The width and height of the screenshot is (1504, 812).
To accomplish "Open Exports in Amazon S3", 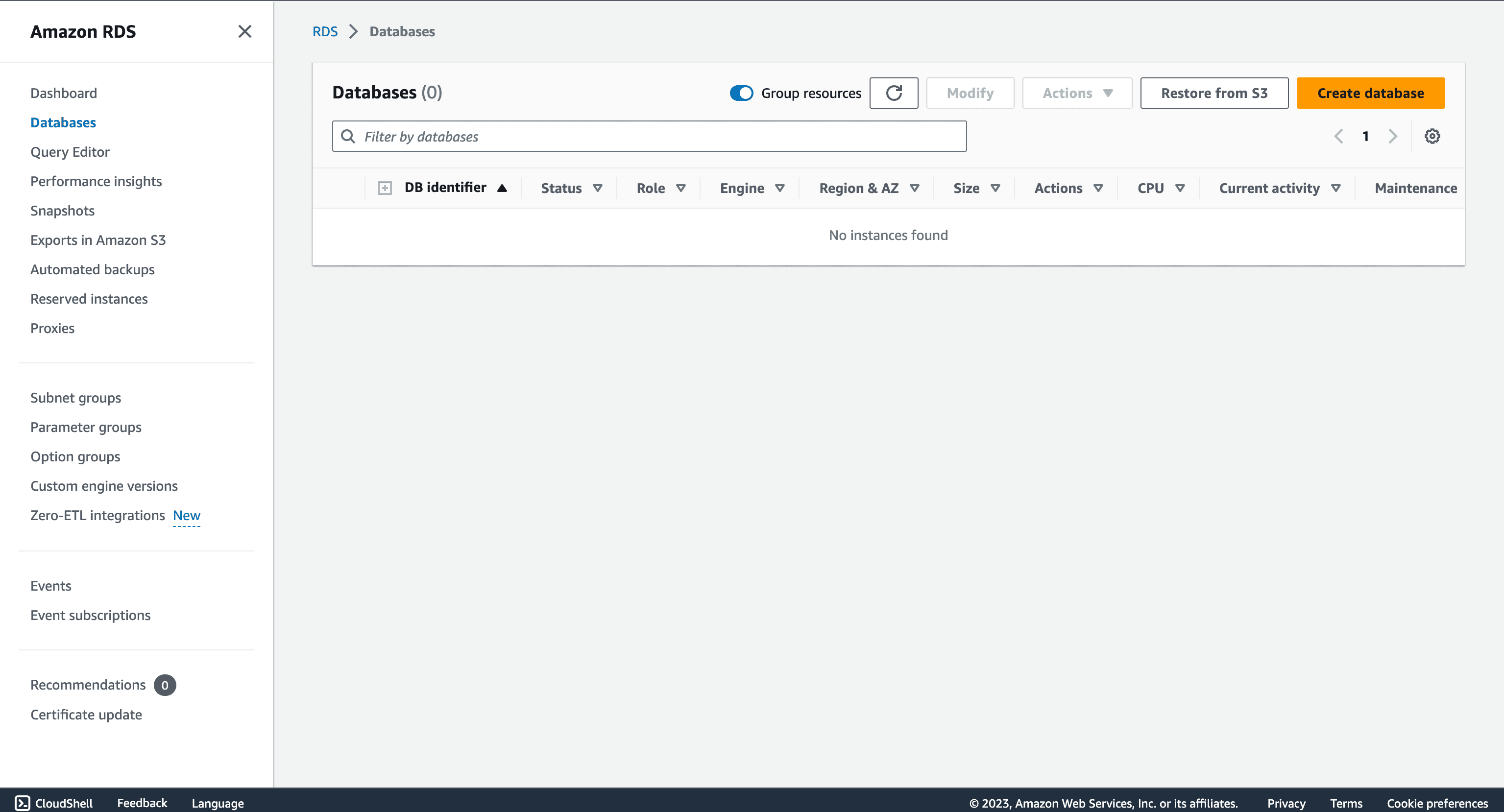I will click(98, 240).
